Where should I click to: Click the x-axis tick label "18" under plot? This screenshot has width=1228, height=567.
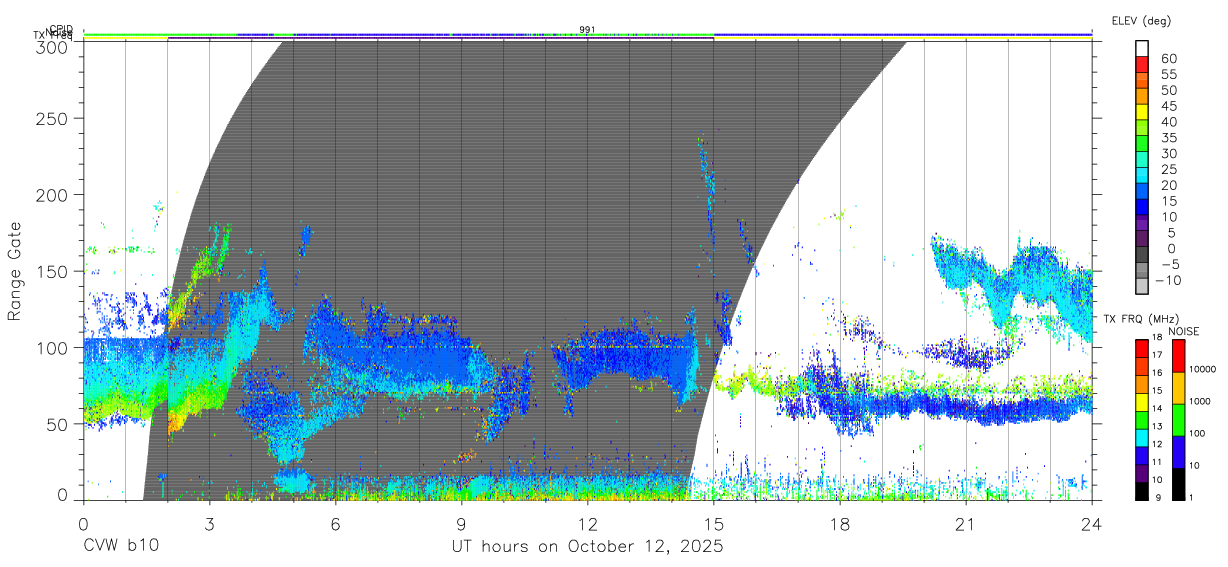(x=839, y=523)
